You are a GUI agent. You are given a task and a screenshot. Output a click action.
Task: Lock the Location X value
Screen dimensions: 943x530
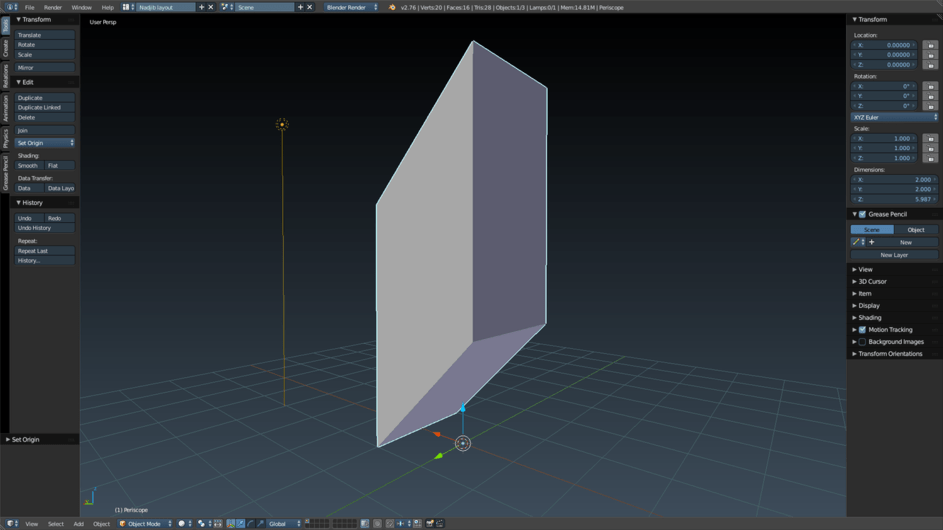(x=930, y=45)
